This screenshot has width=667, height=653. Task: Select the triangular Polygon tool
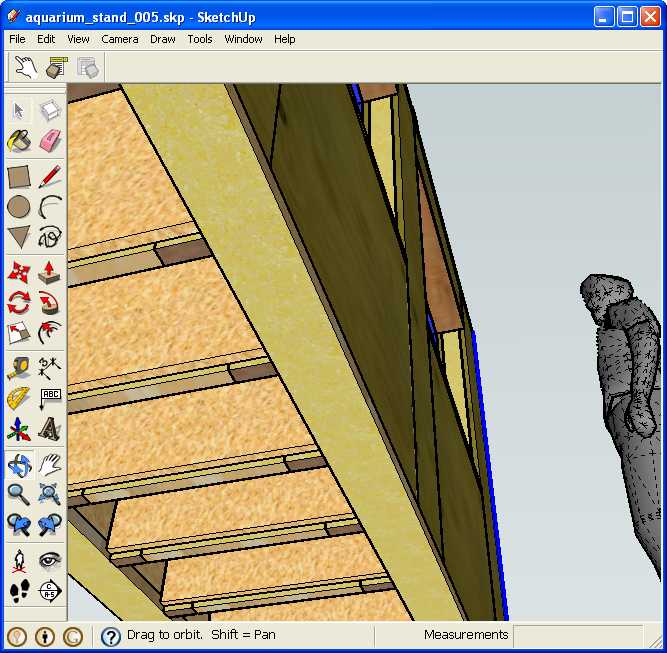[x=19, y=237]
